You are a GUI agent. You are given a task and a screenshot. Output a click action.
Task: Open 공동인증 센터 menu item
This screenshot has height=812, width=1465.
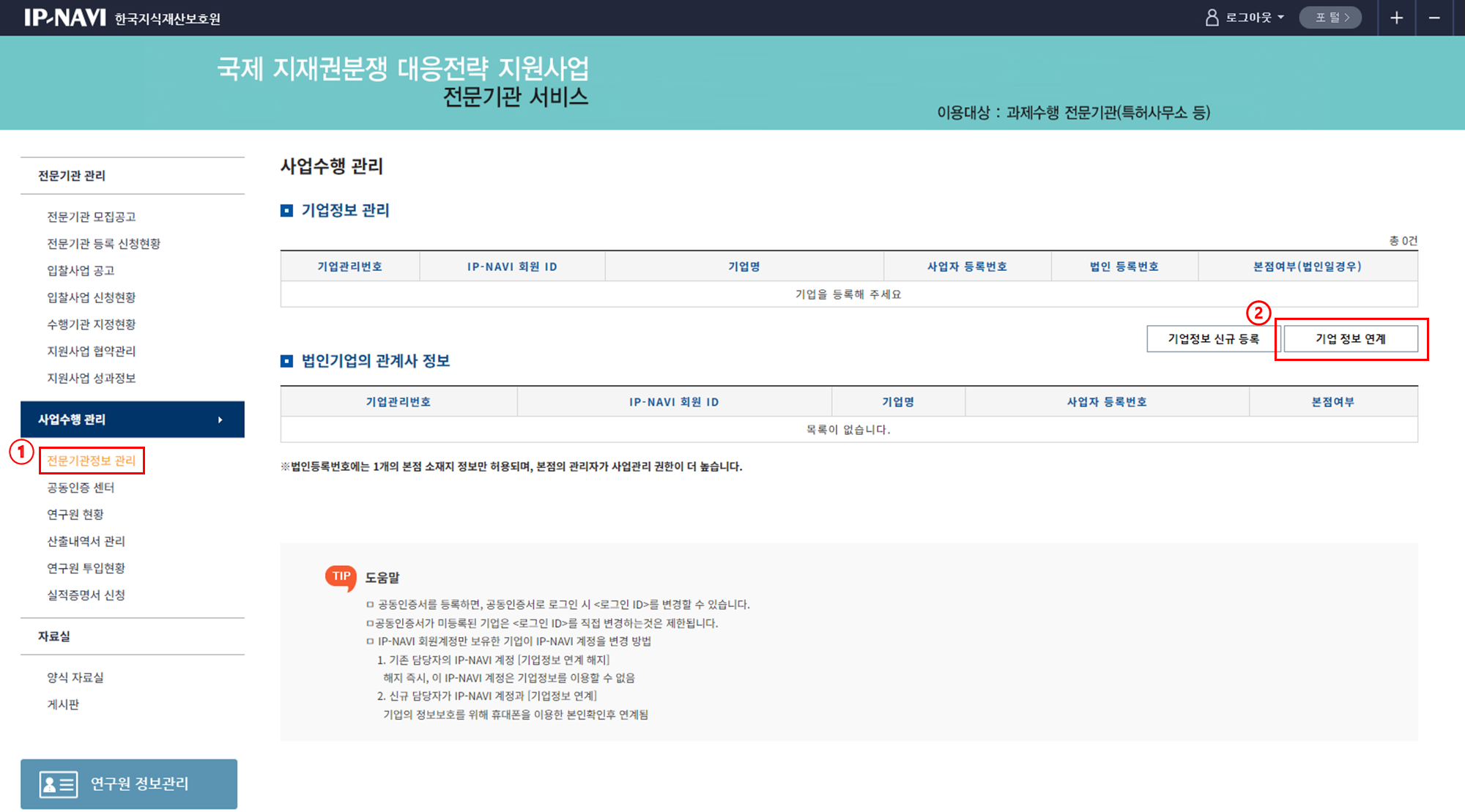coord(81,488)
